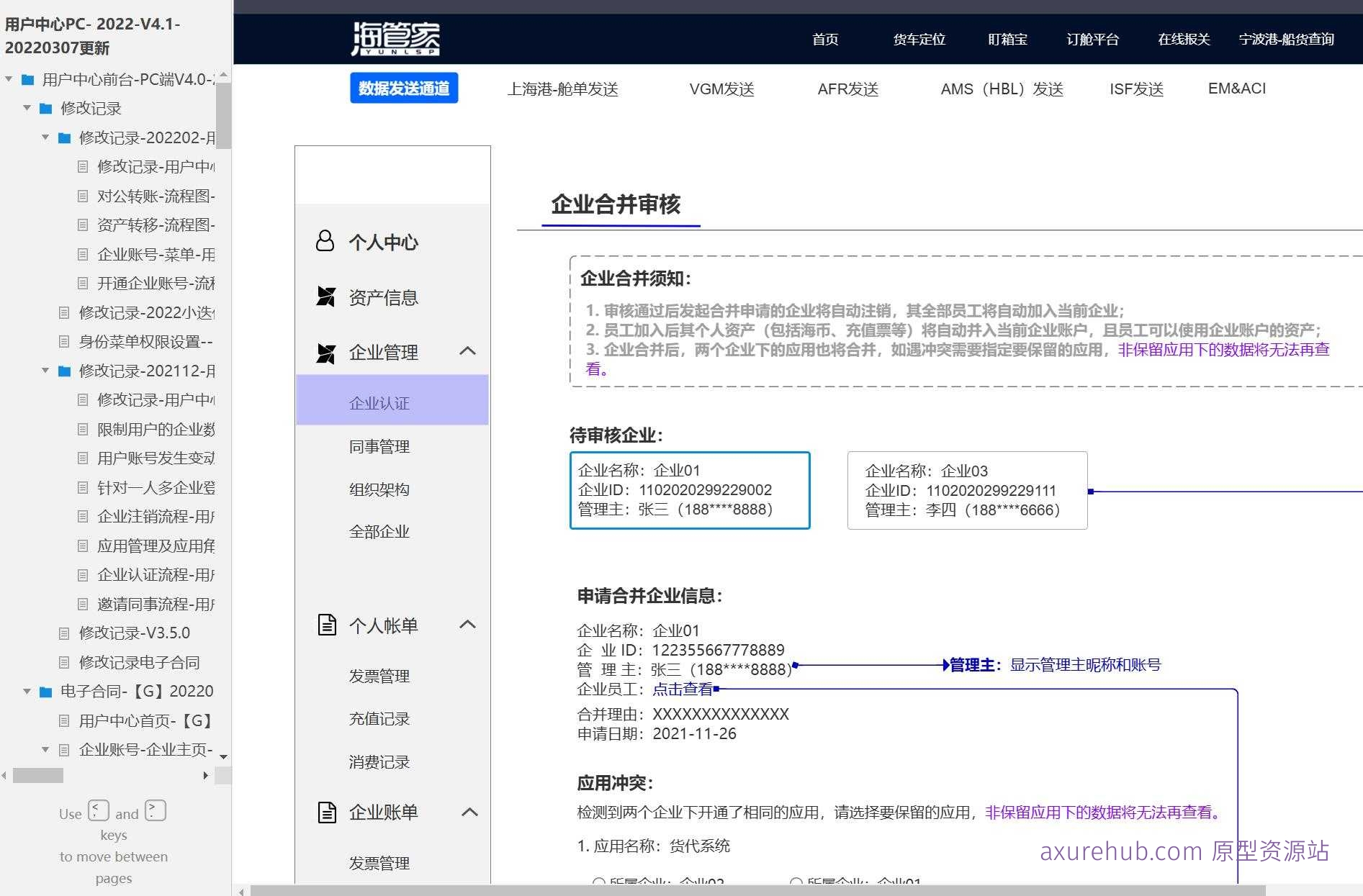
Task: Click tree panel vertical scrollbar thumb
Action: click(223, 115)
